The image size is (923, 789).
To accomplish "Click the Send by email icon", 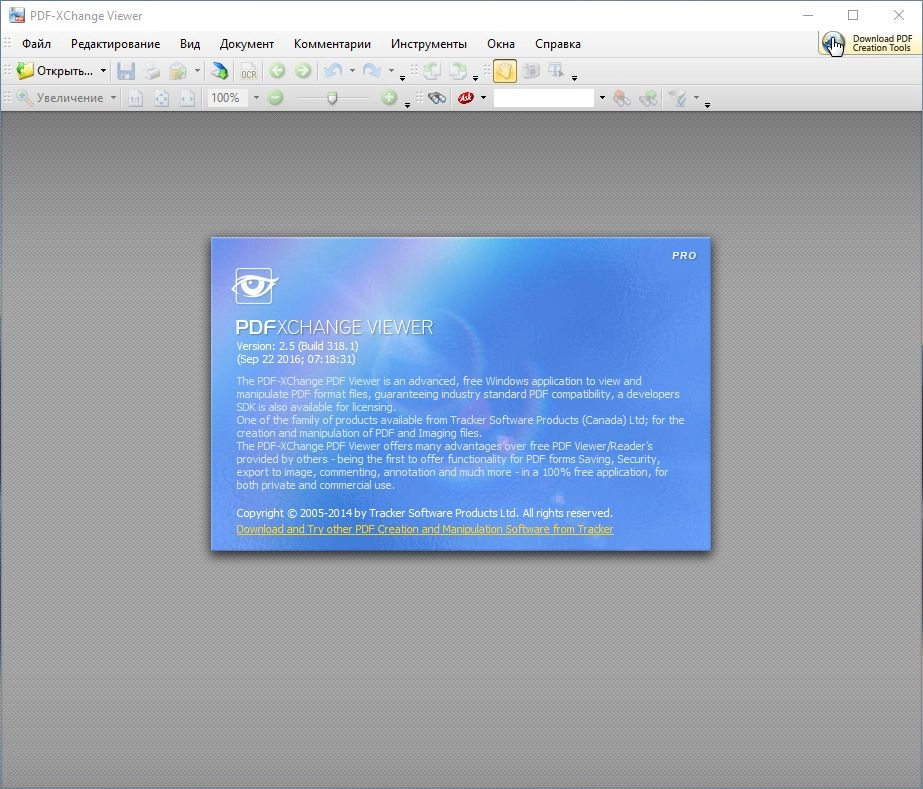I will [178, 71].
